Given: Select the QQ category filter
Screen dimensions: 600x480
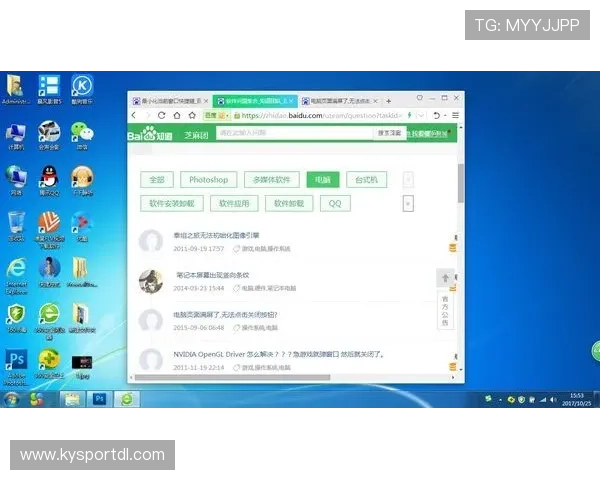Looking at the screenshot, I should tap(335, 204).
